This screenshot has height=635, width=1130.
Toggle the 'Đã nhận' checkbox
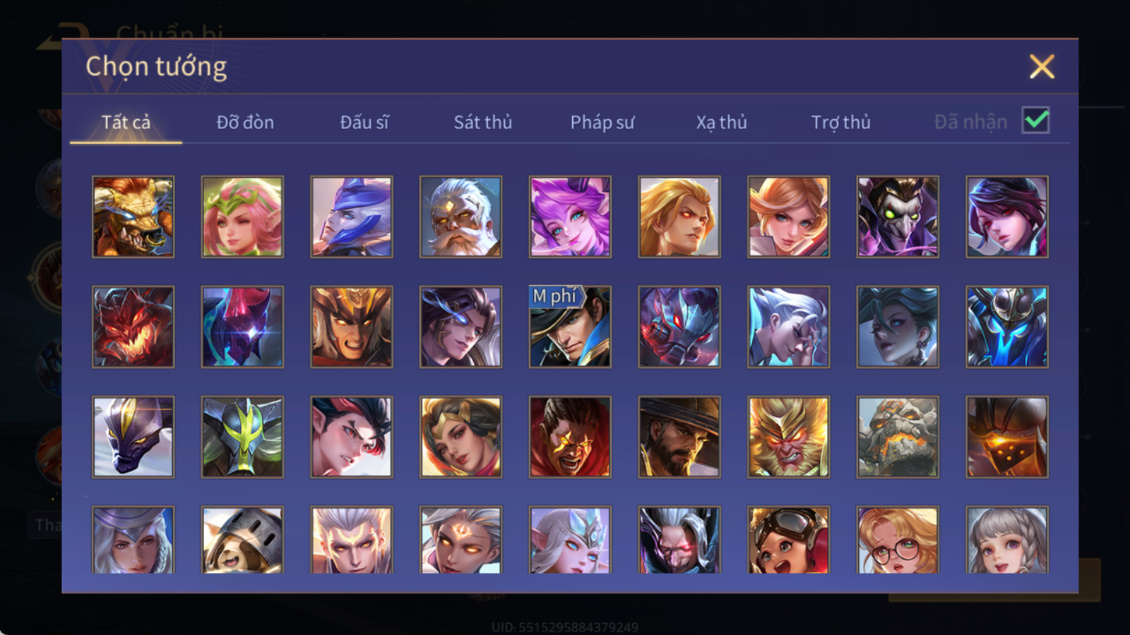[x=1036, y=120]
